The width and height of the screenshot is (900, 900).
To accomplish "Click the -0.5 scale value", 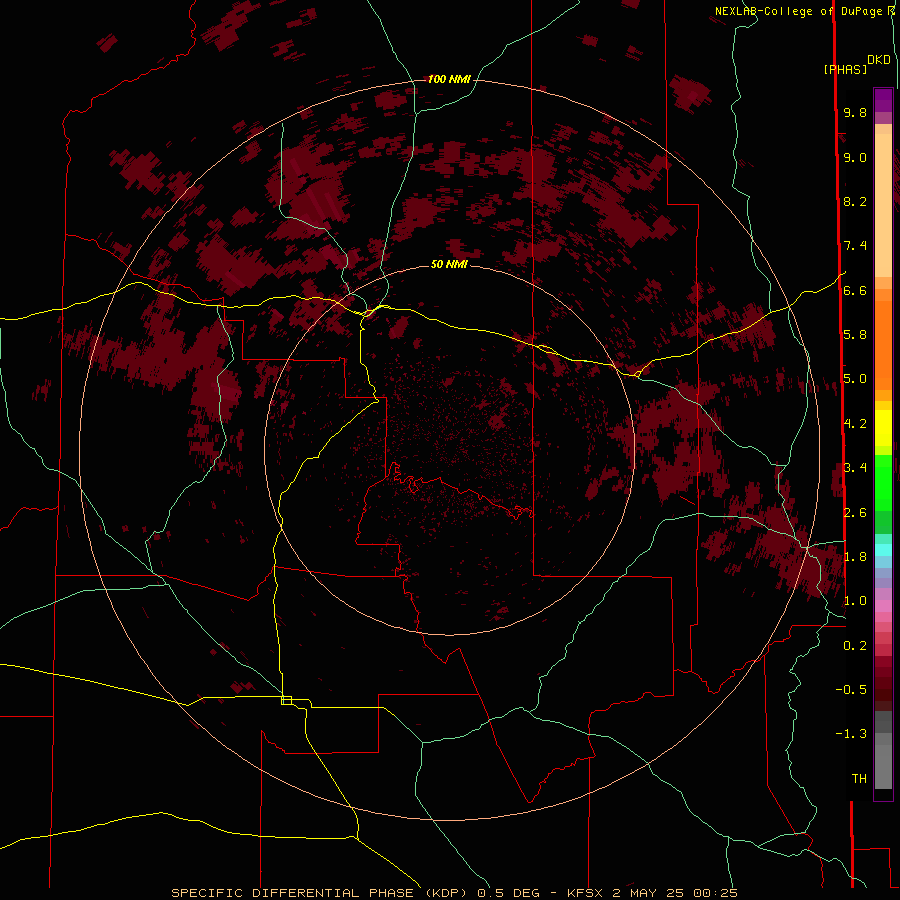I will tap(851, 689).
